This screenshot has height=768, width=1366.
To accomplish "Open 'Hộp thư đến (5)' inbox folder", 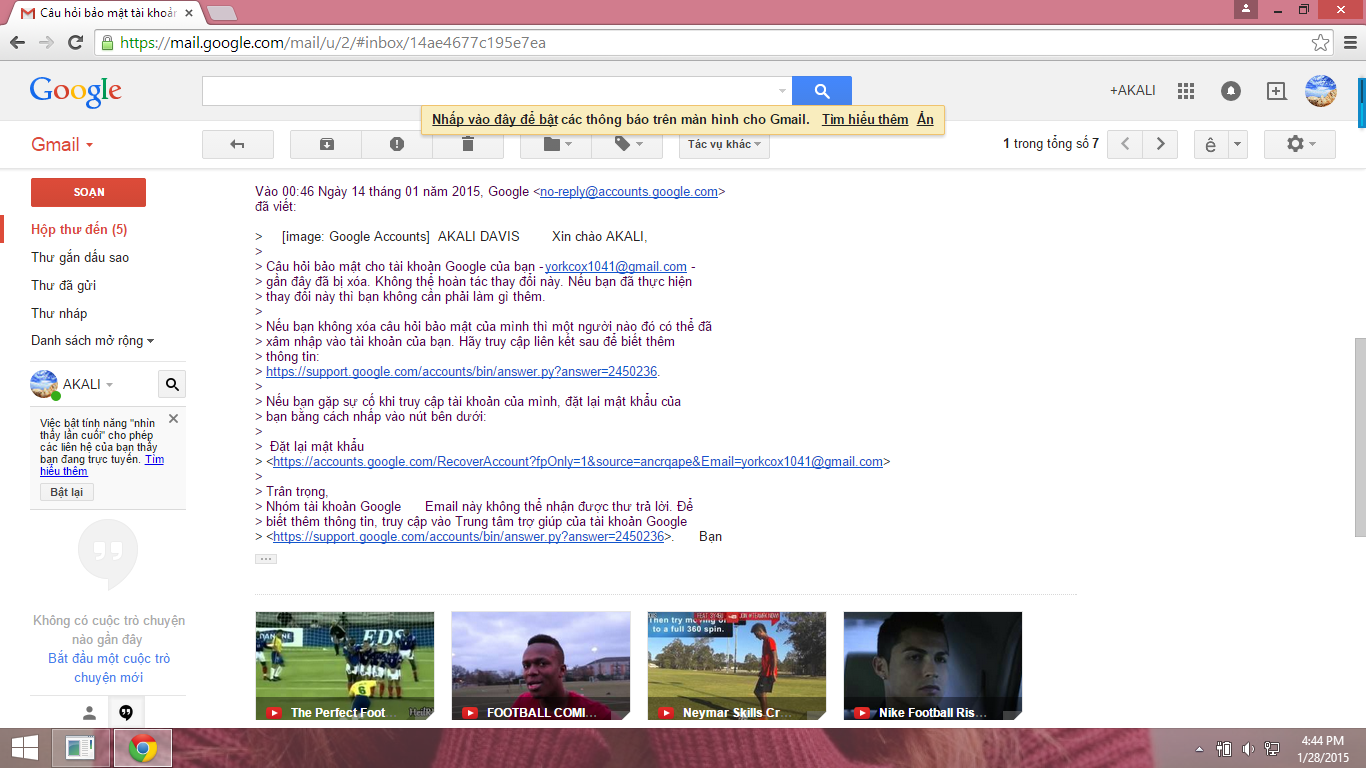I will coord(79,229).
